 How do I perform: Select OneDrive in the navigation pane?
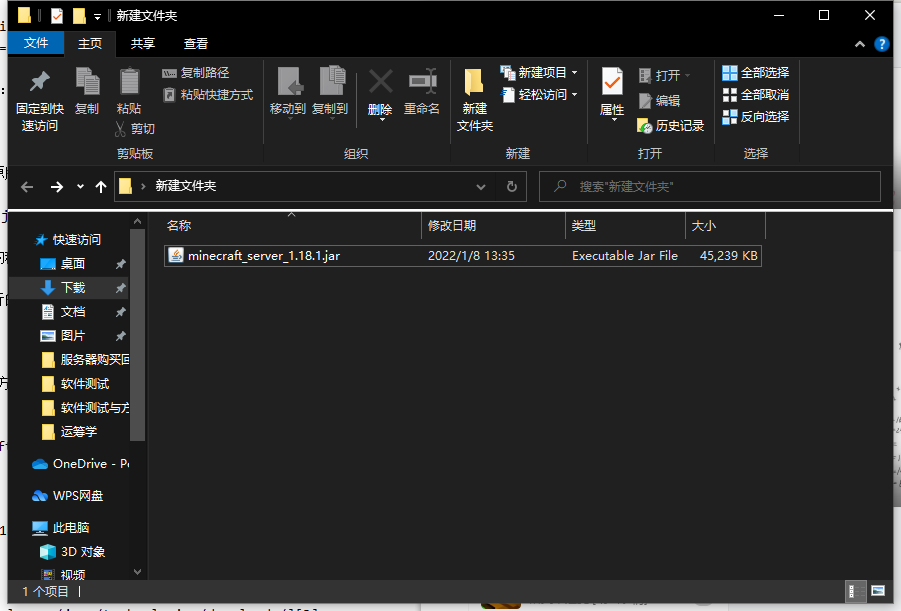[80, 464]
